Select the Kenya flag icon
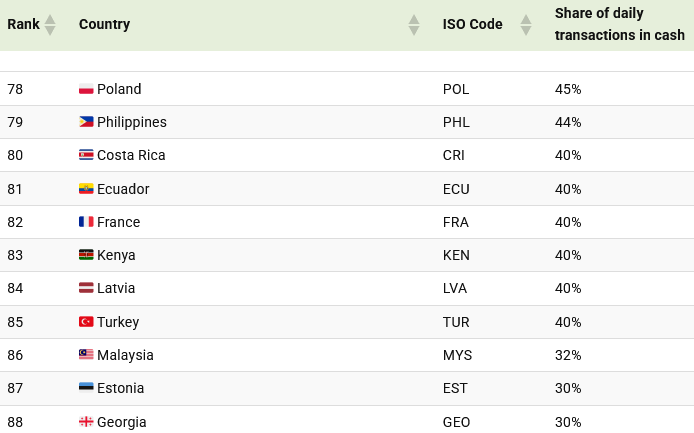 (x=86, y=255)
